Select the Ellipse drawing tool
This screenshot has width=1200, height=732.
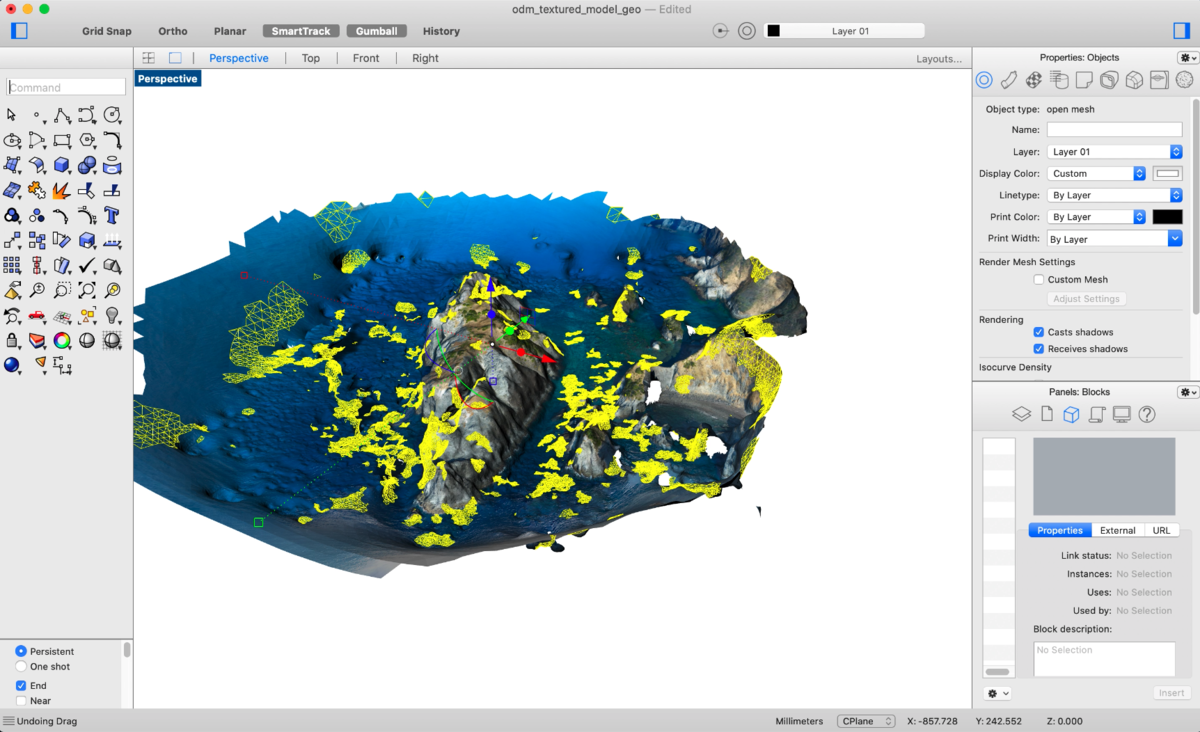coord(12,140)
